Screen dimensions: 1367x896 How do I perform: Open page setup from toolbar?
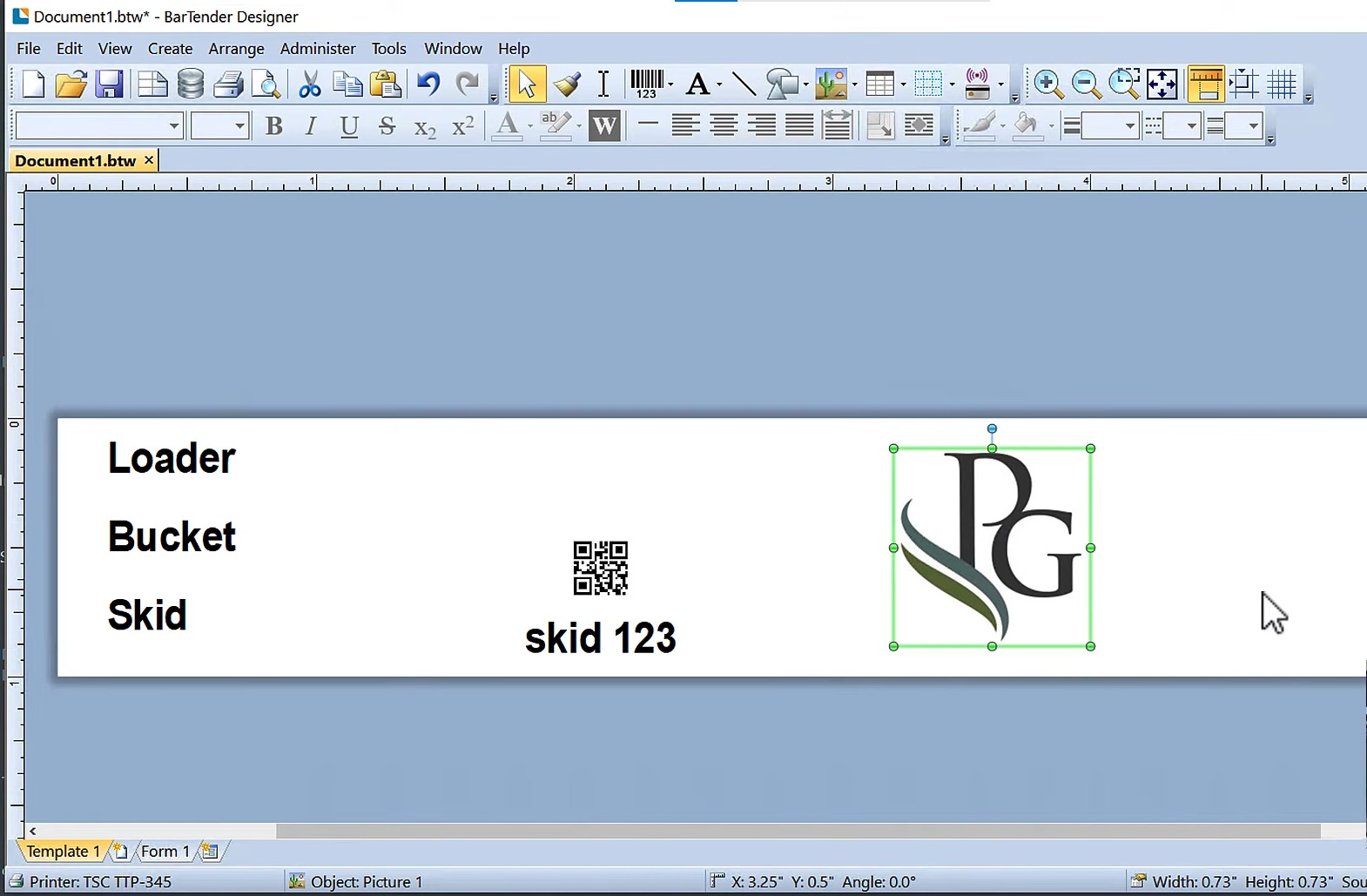click(152, 84)
